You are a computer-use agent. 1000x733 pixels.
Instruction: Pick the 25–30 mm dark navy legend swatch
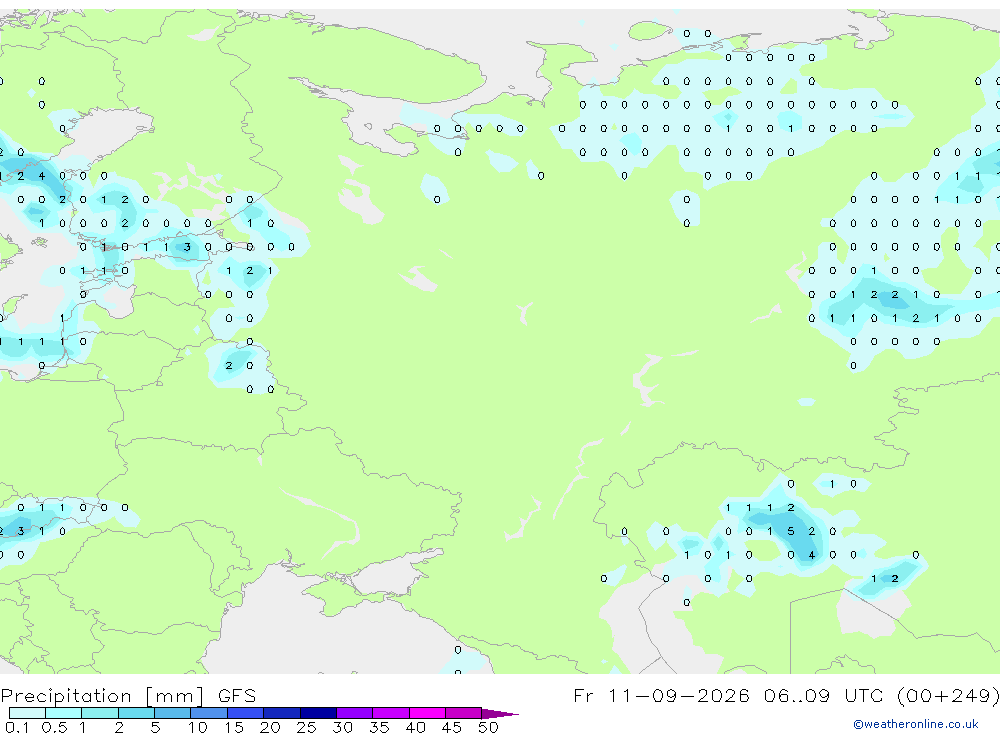pyautogui.click(x=318, y=713)
